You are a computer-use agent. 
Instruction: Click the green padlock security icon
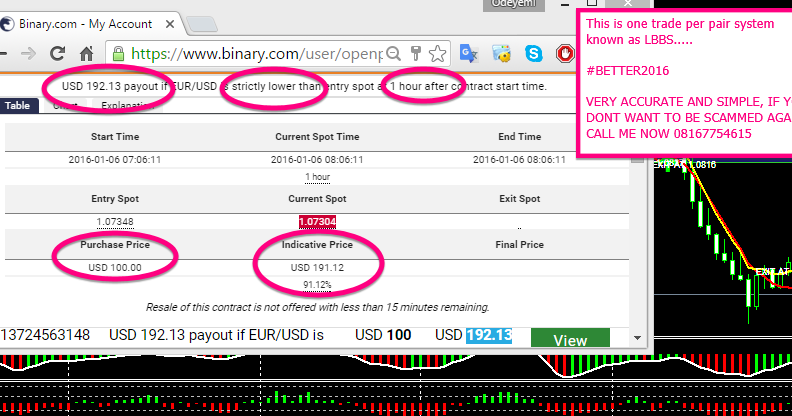click(118, 54)
